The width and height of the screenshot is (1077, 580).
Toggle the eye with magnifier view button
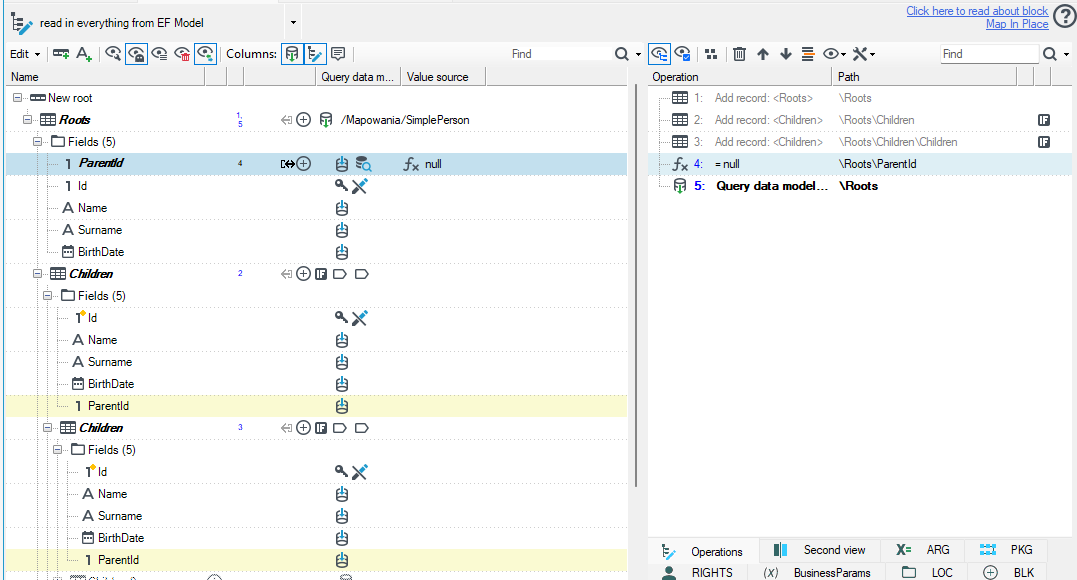113,54
